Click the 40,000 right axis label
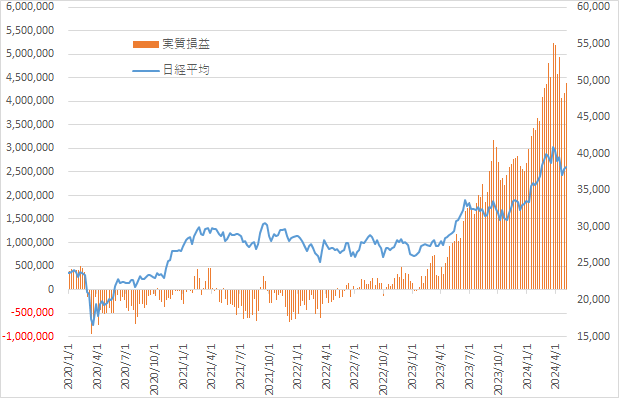 pyautogui.click(x=593, y=153)
